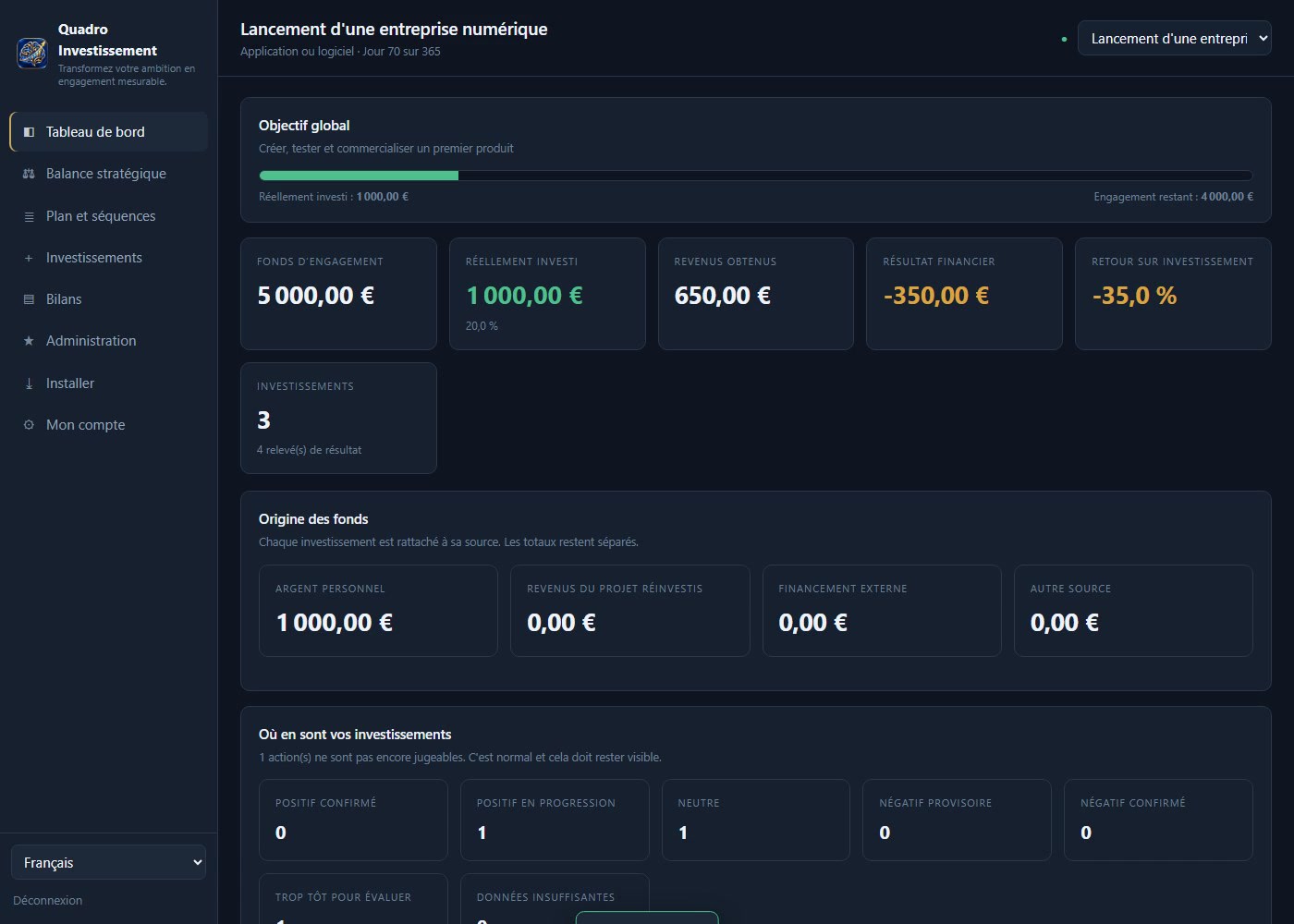Click the Réellement investi card
1294x924 pixels.
(547, 294)
